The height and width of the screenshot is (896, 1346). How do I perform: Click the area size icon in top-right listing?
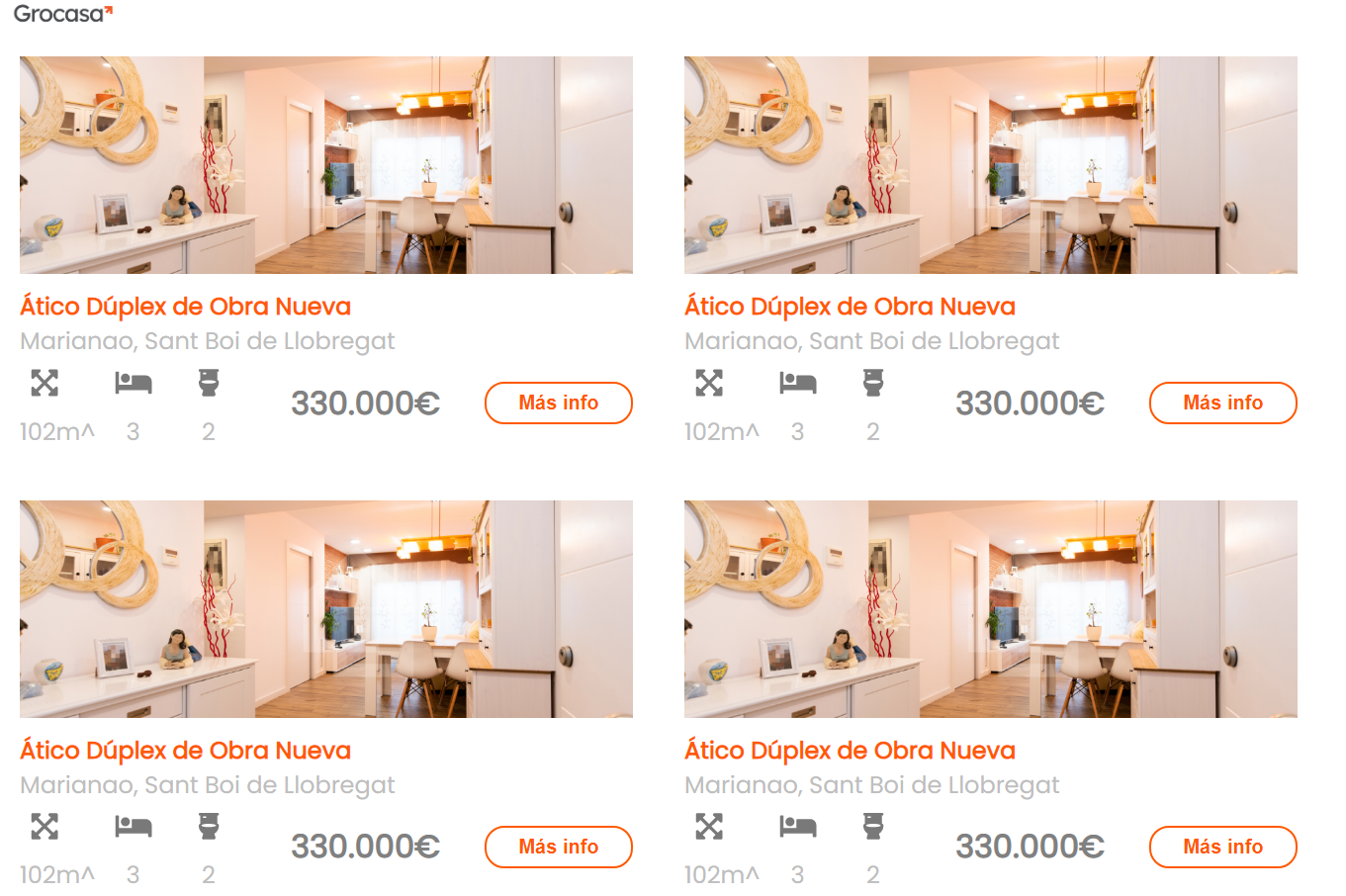coord(709,383)
